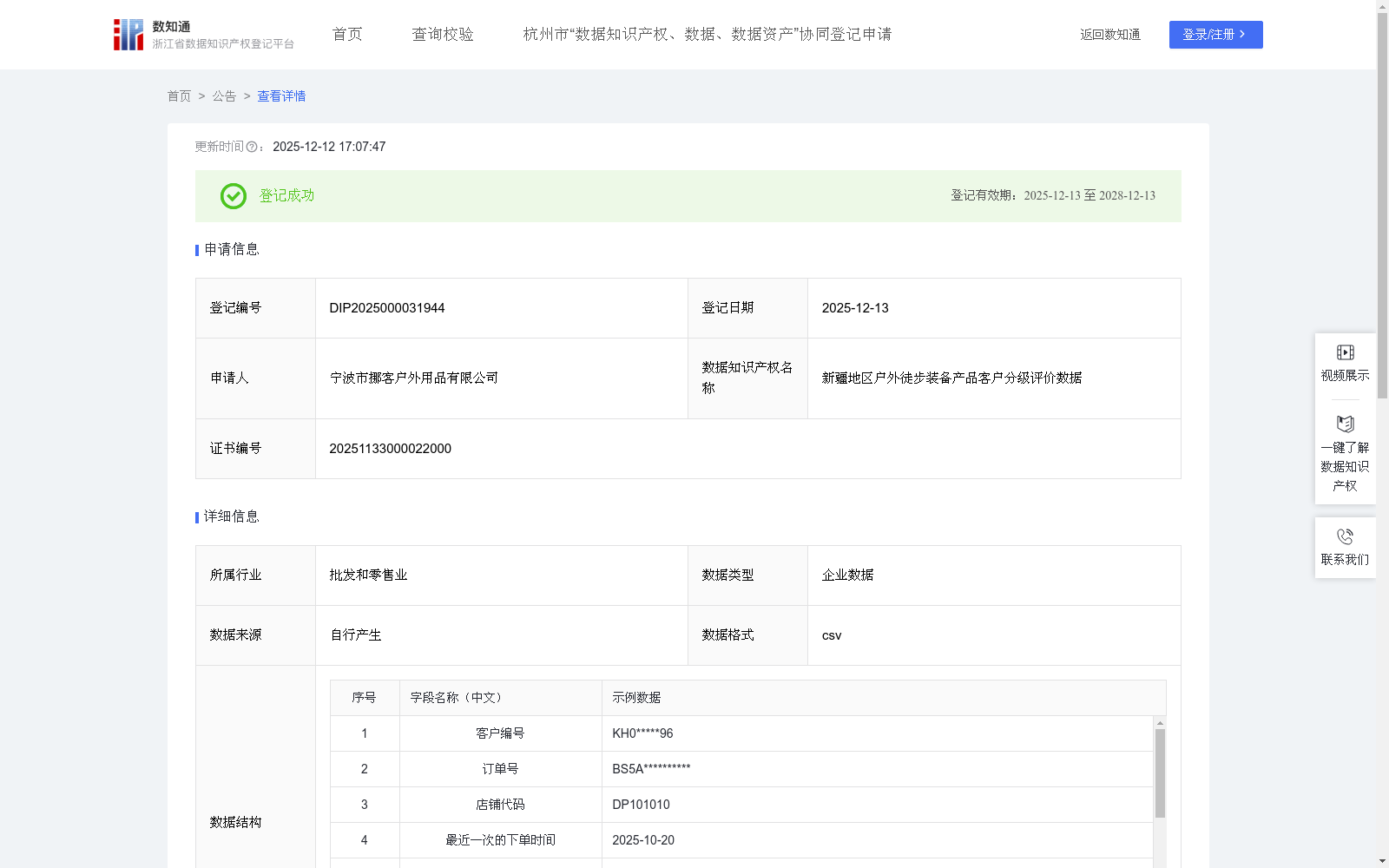This screenshot has width=1389, height=868.
Task: Select certificate number 20251133000022000
Action: point(390,449)
